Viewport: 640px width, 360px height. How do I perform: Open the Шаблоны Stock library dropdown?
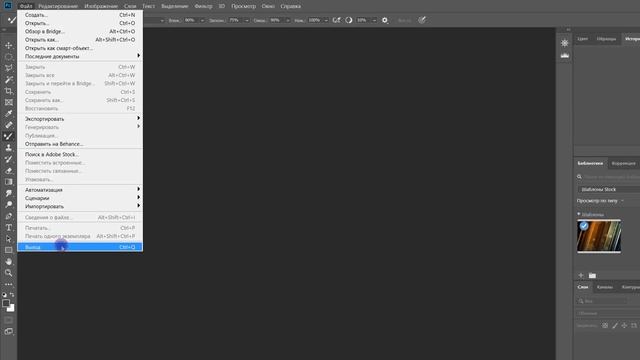pyautogui.click(x=609, y=189)
